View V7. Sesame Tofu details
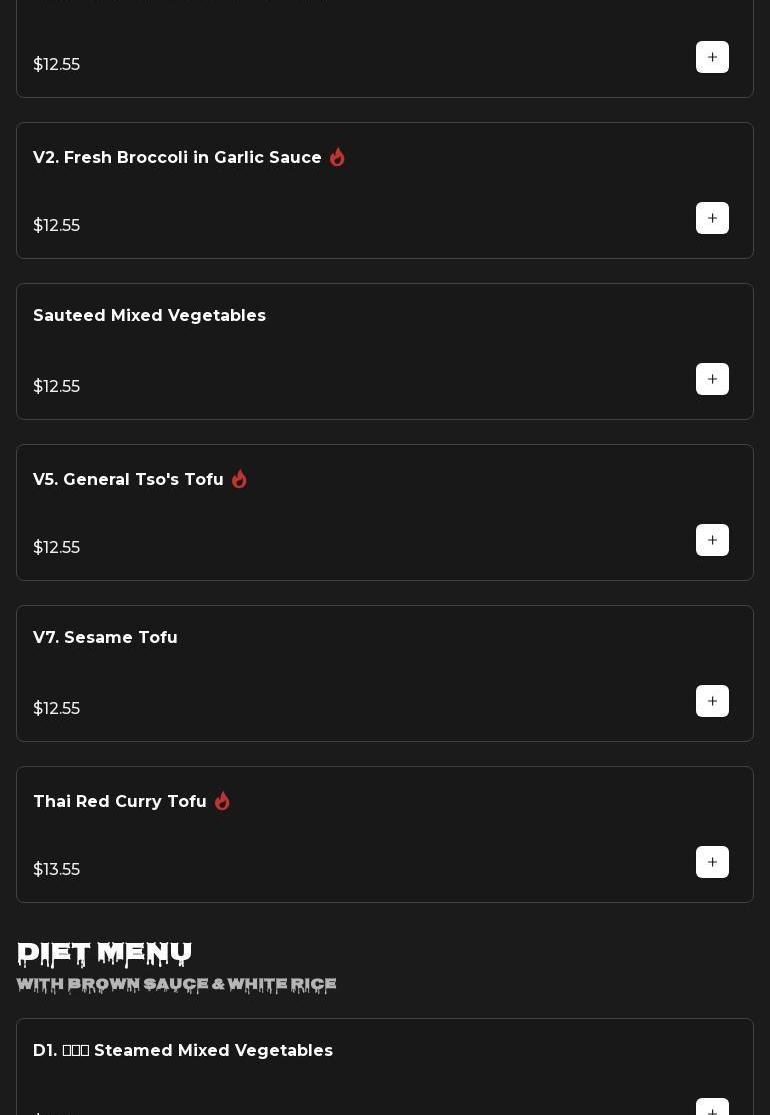This screenshot has width=770, height=1115. tap(105, 638)
